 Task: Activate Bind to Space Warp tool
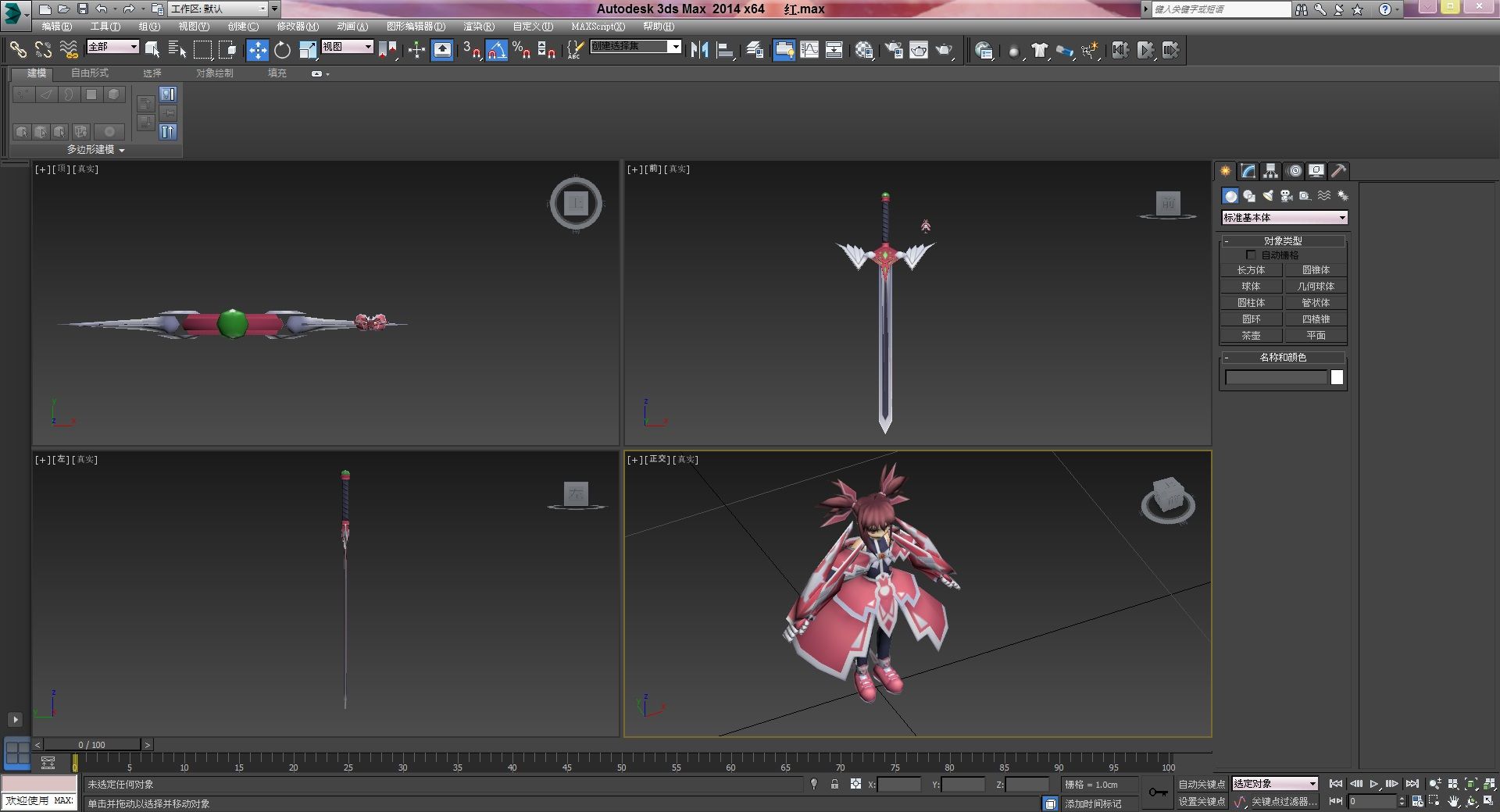point(69,50)
